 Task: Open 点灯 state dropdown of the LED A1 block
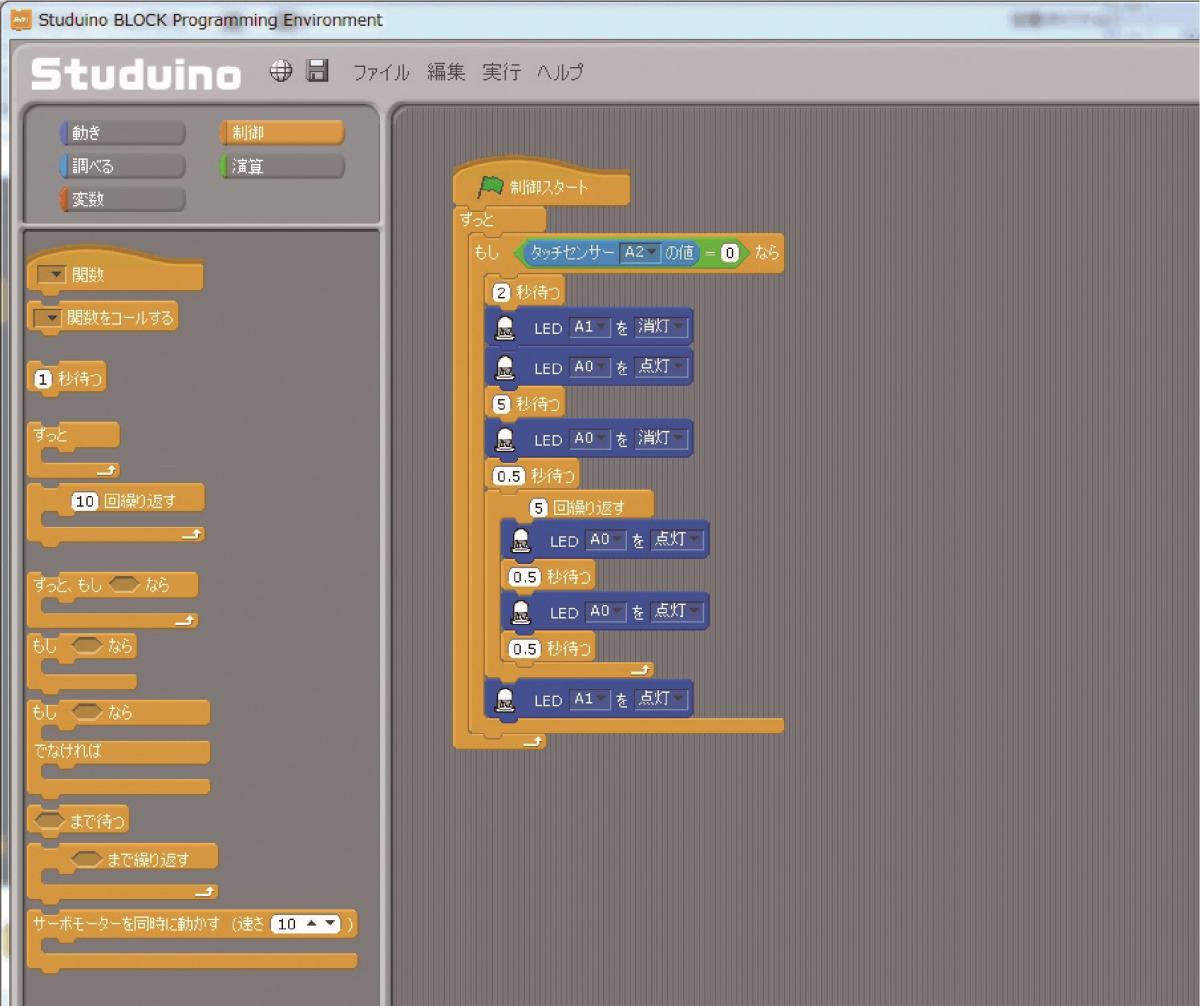coord(660,699)
